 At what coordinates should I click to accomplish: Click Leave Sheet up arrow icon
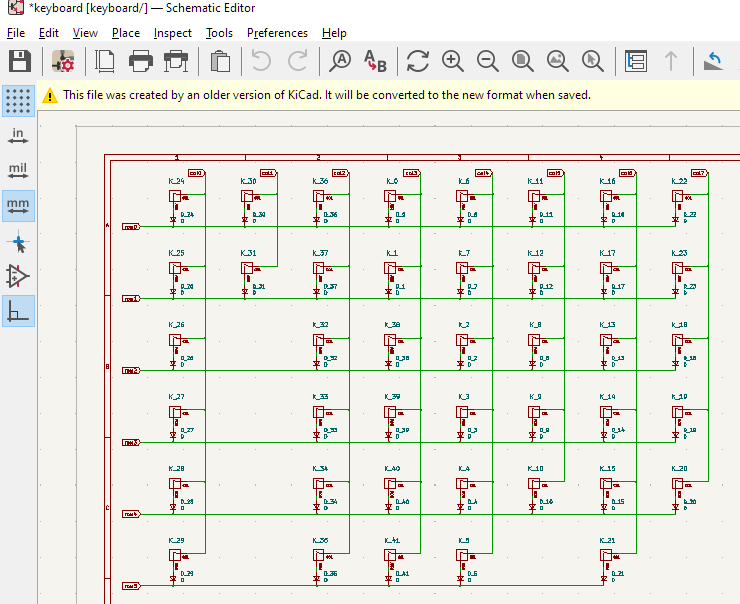pos(671,61)
